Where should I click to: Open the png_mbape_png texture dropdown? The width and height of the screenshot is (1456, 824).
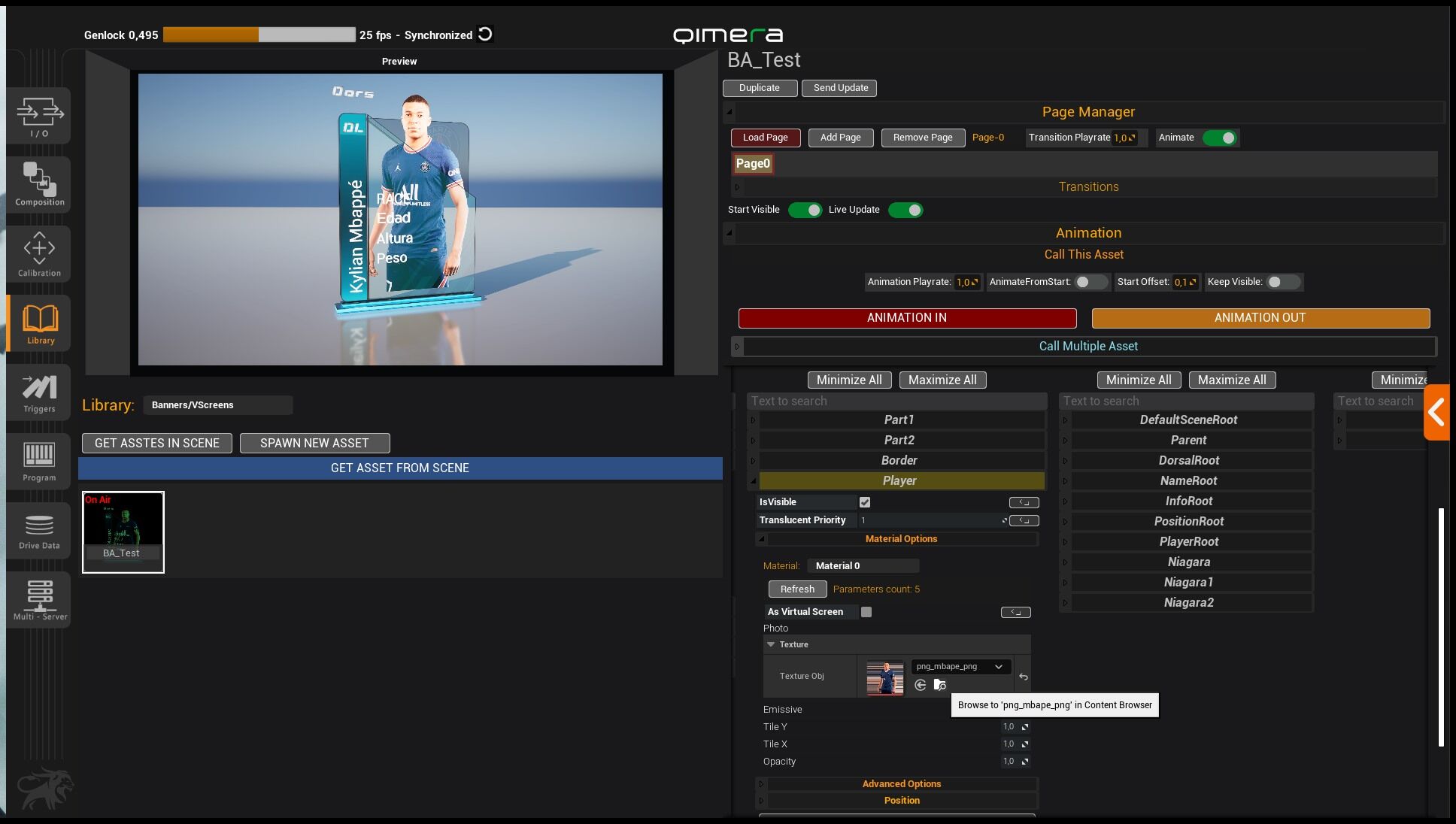point(960,666)
